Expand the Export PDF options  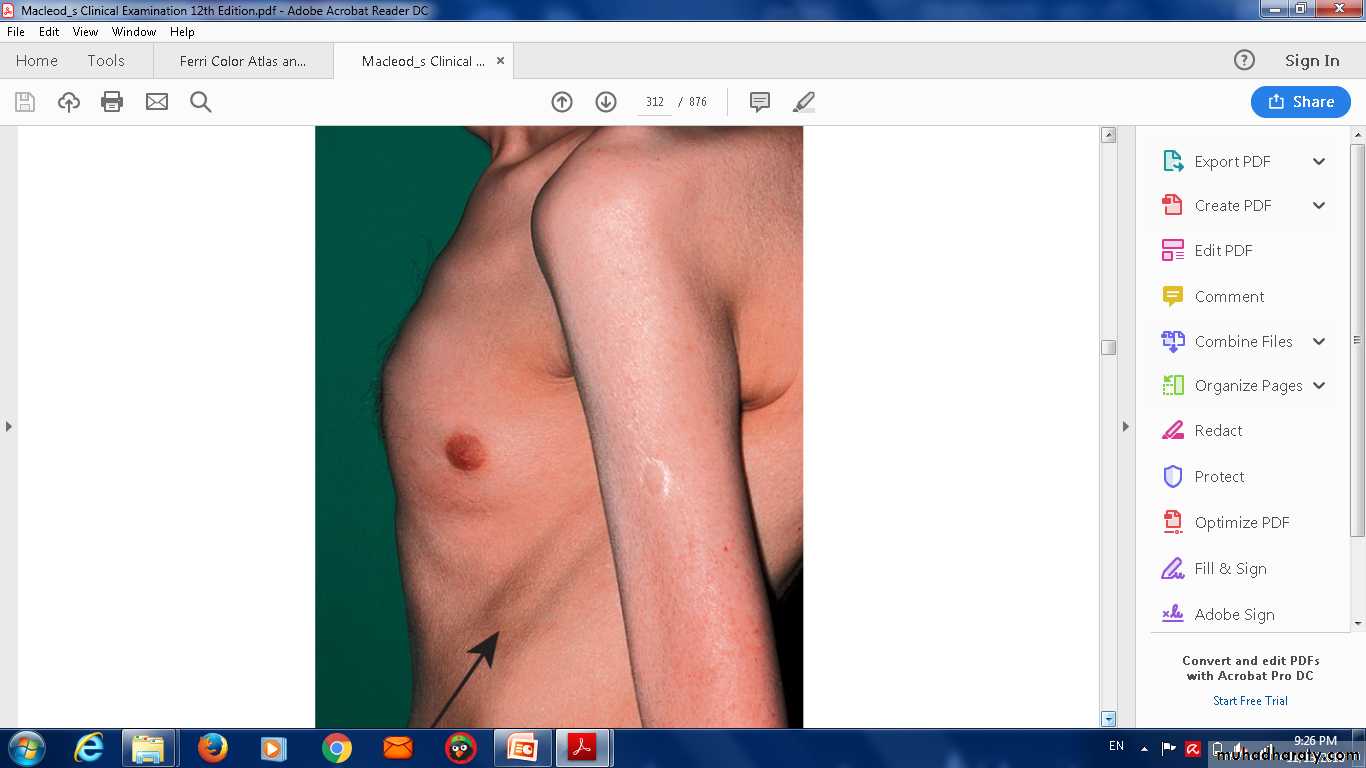coord(1319,162)
